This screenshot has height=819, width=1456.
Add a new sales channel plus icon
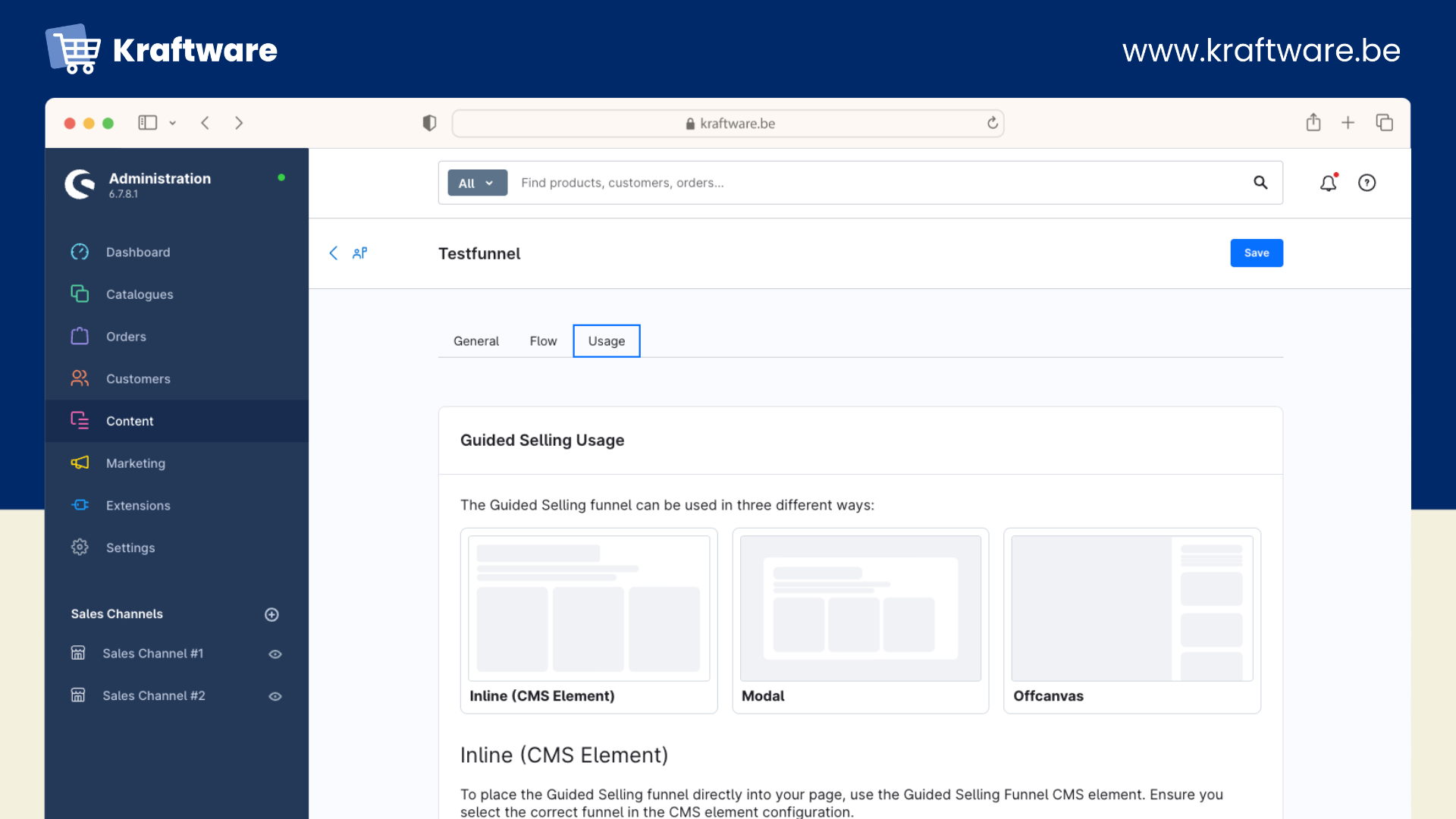(271, 614)
